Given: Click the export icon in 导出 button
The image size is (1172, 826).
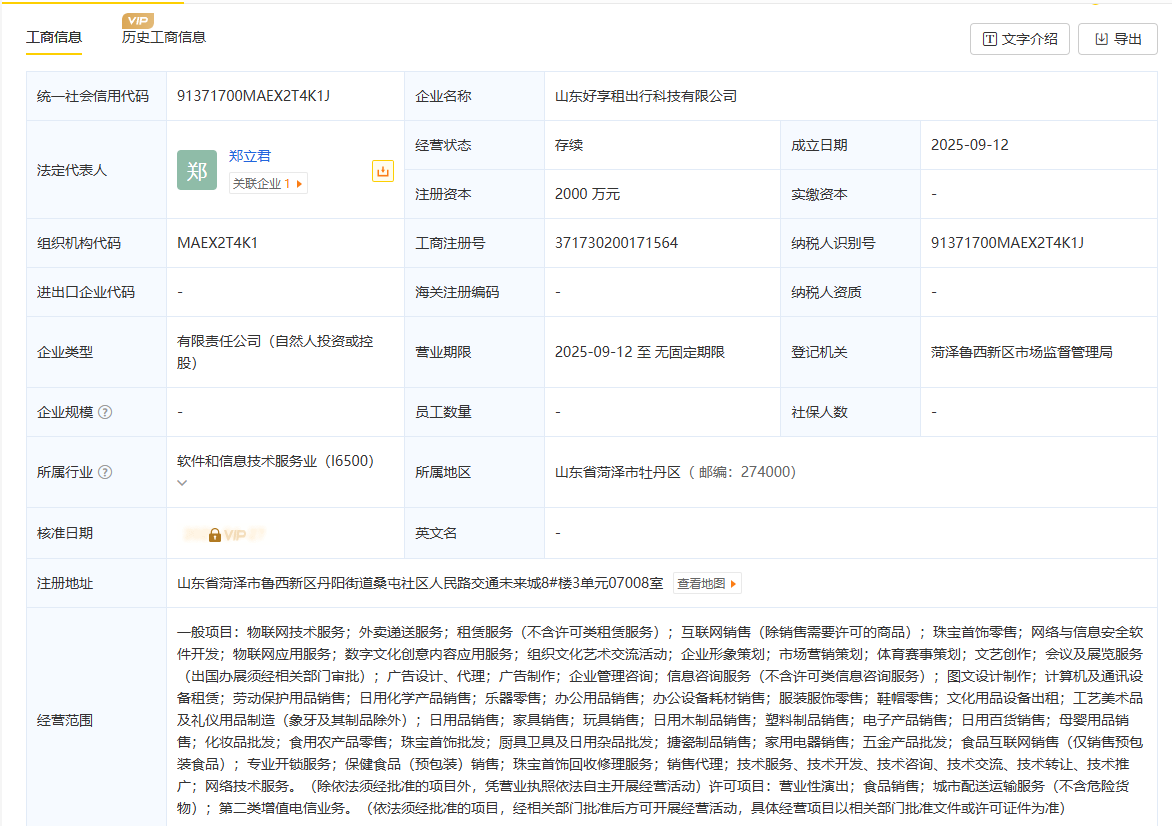Looking at the screenshot, I should pyautogui.click(x=1101, y=39).
